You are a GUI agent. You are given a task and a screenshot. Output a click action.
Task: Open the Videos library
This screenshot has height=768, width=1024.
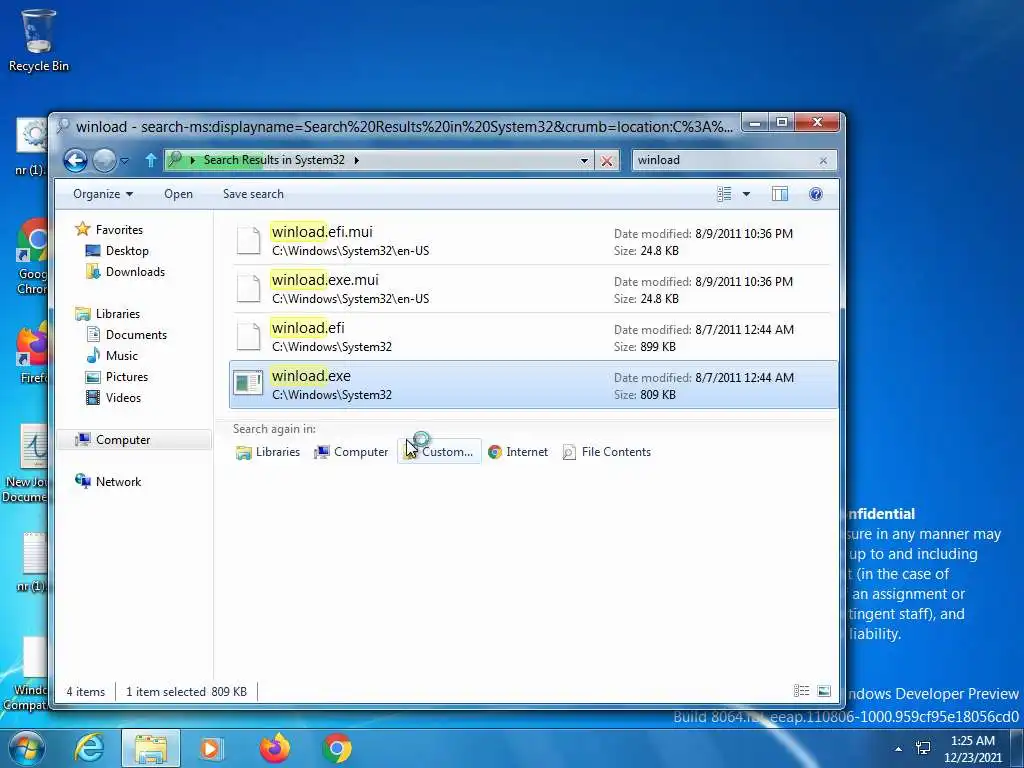point(123,398)
